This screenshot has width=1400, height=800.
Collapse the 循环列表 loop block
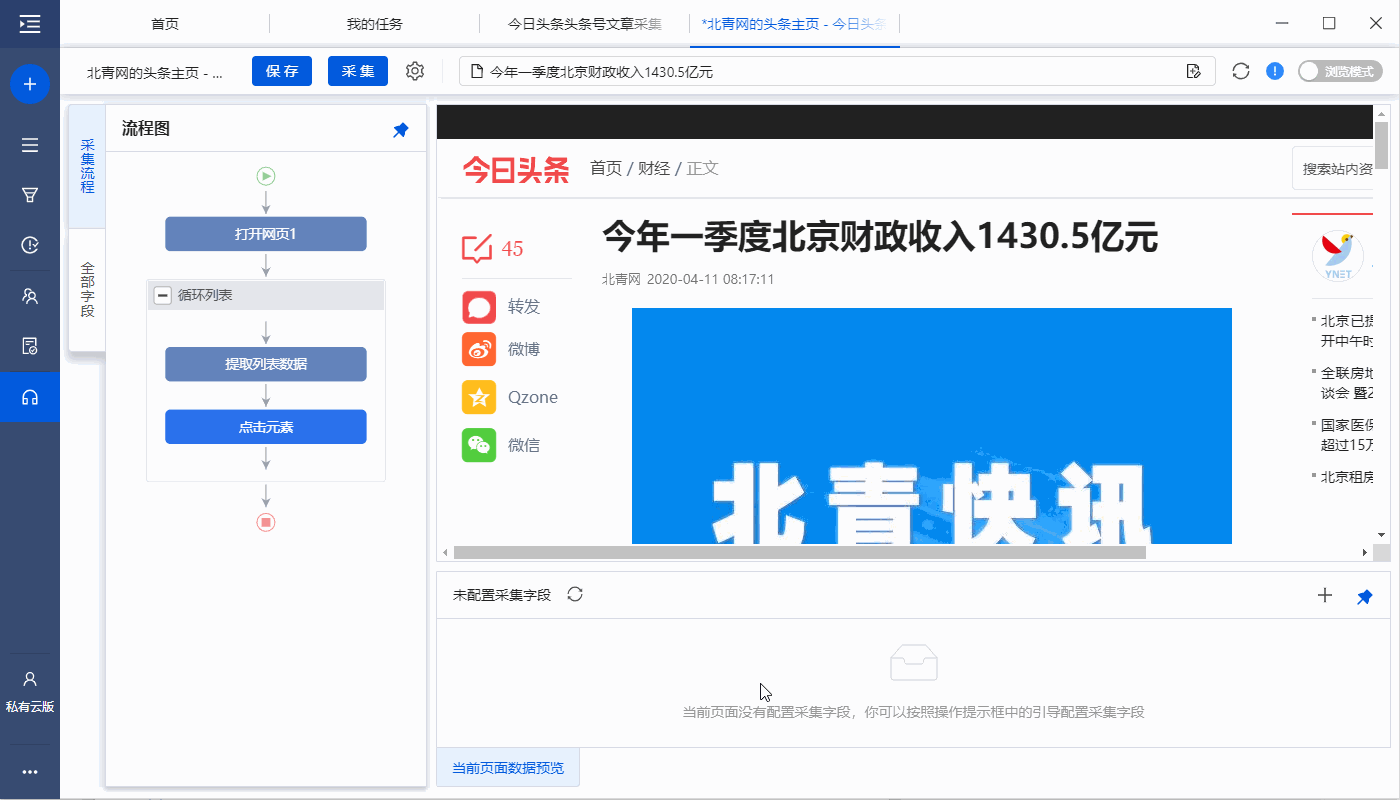[162, 295]
